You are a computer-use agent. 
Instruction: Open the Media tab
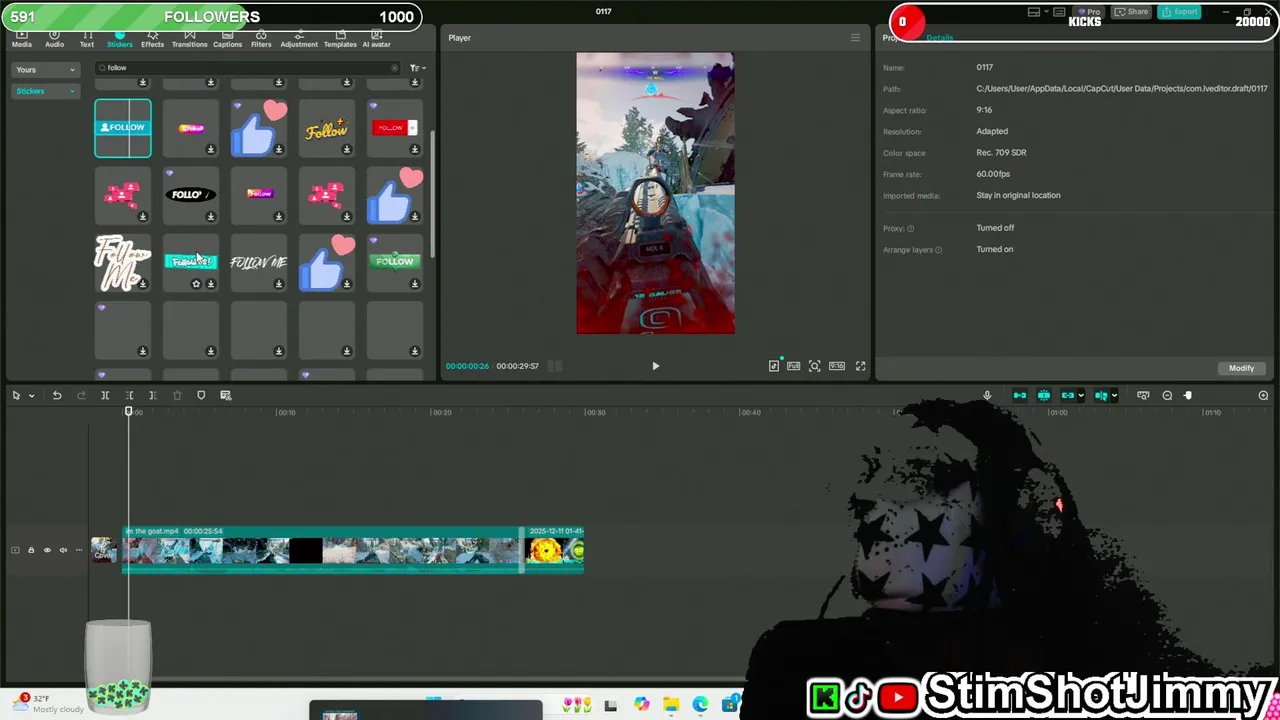coord(21,40)
